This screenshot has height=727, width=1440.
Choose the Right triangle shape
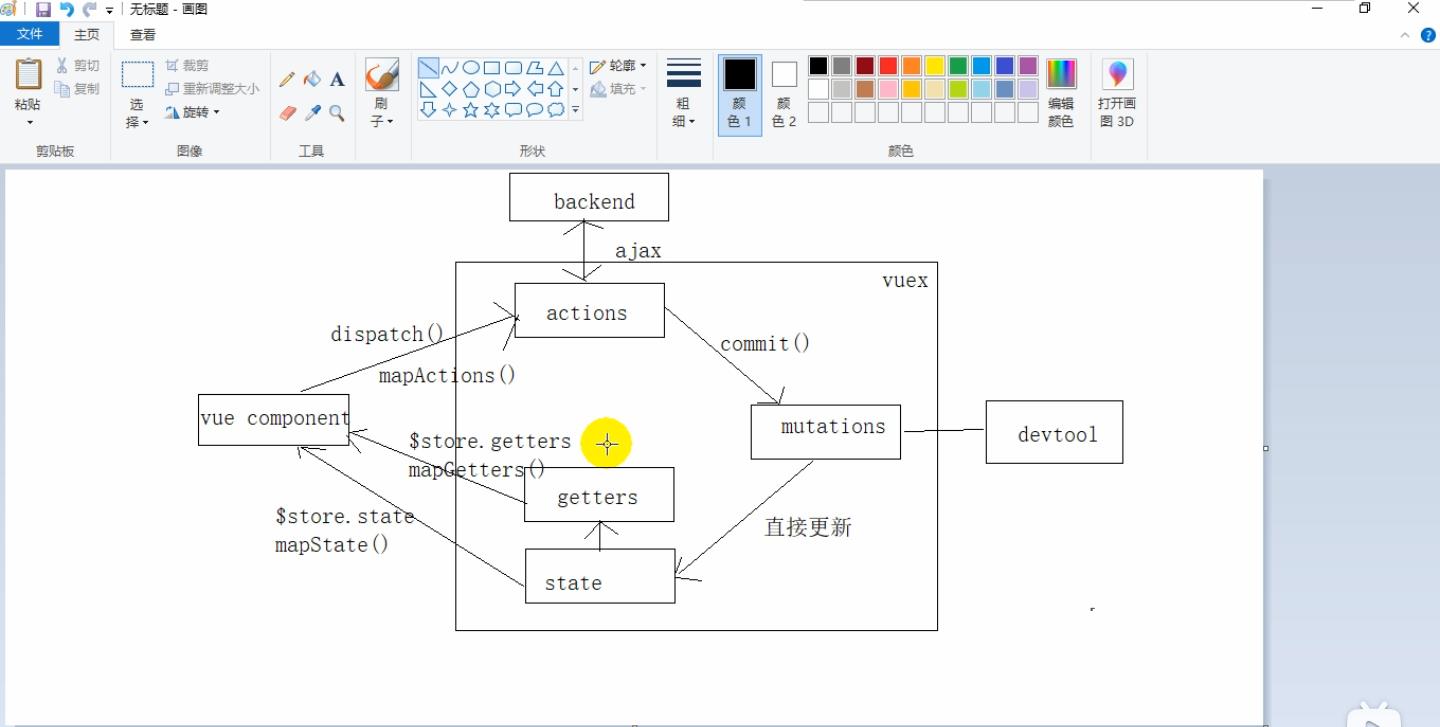(428, 89)
